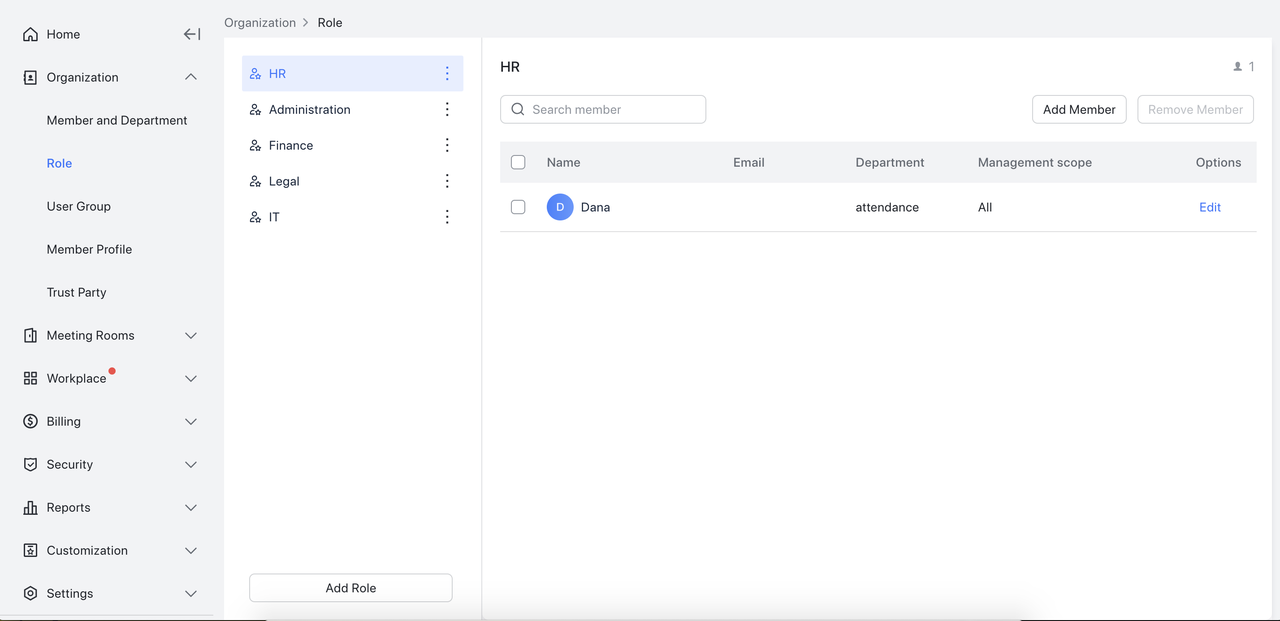This screenshot has height=621, width=1280.
Task: Open the three-dot menu for IT role
Action: coord(447,217)
